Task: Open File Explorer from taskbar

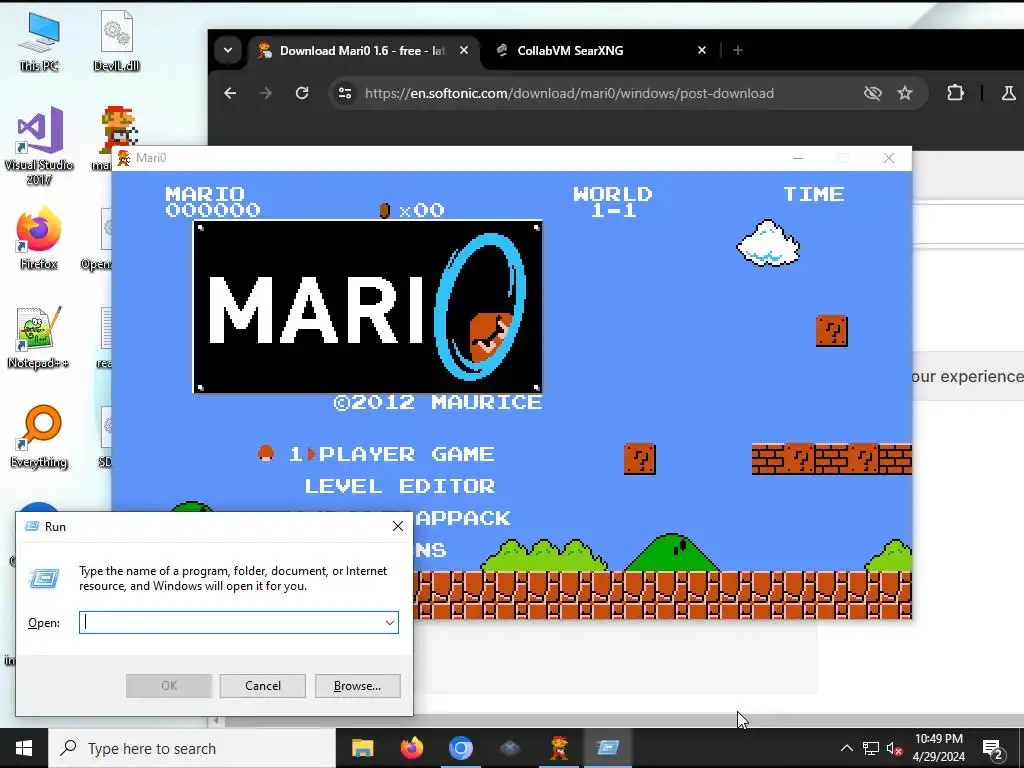Action: (x=362, y=748)
